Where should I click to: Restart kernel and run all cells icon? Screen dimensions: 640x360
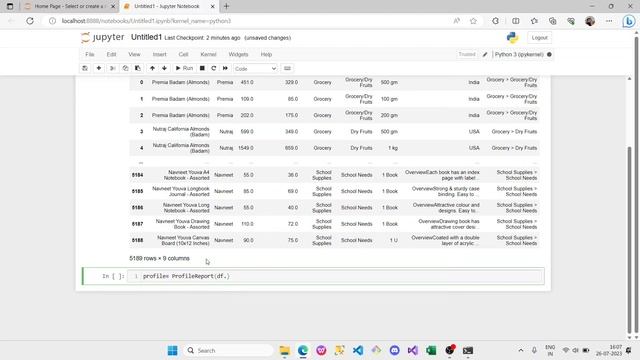225,69
